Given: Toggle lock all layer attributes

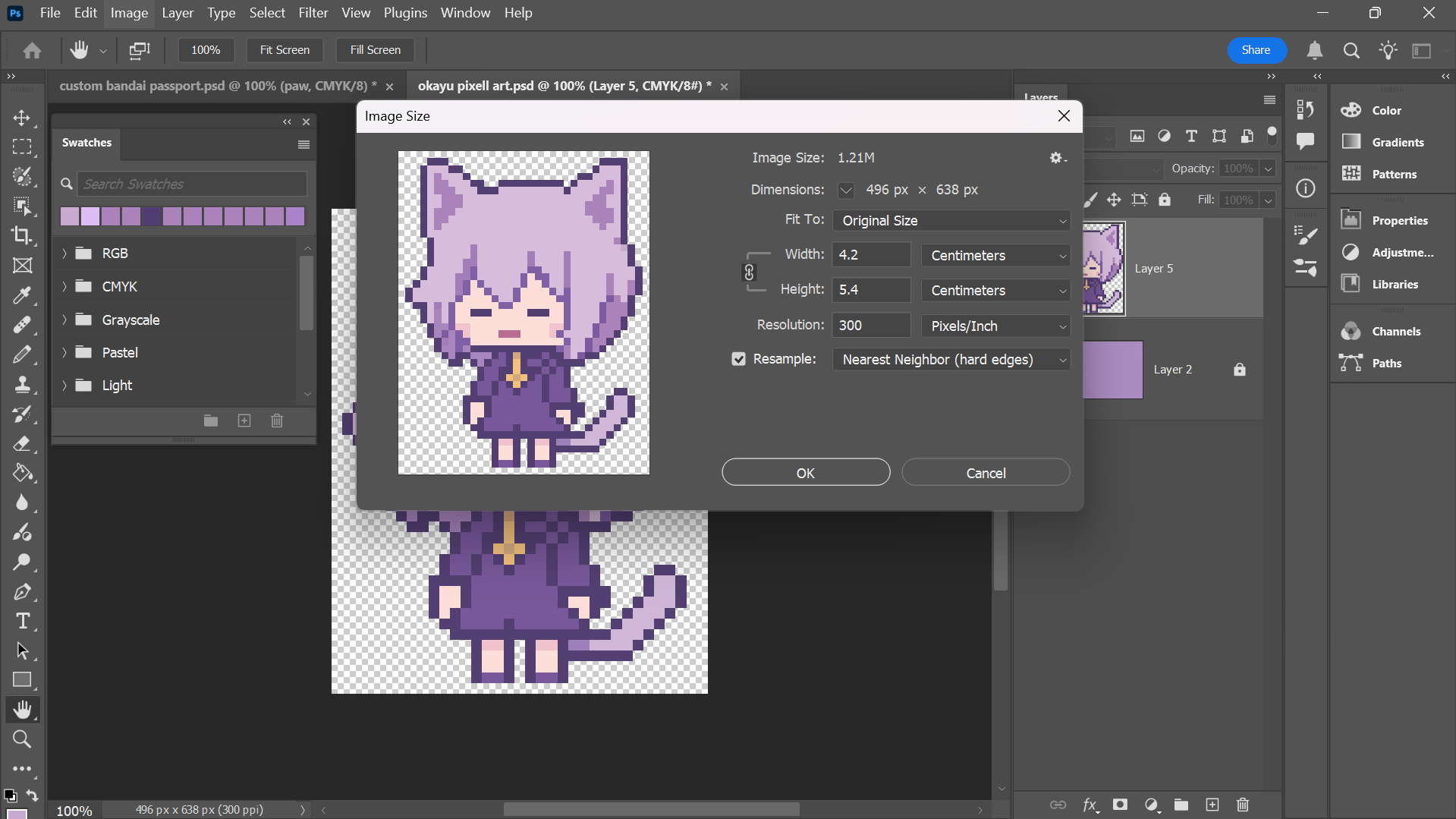Looking at the screenshot, I should pos(1165,200).
